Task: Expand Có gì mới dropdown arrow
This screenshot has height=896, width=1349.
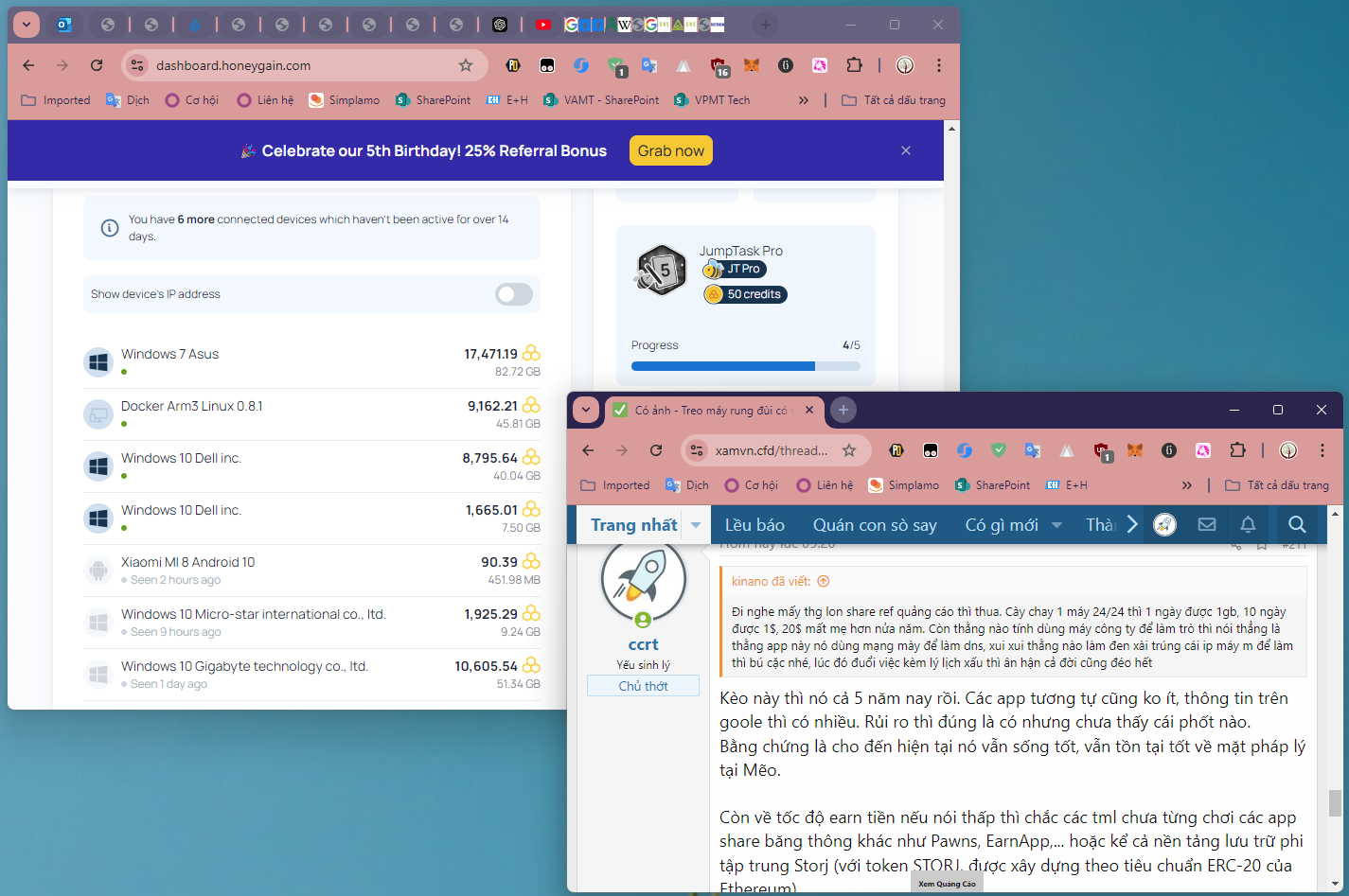Action: coord(1056,525)
